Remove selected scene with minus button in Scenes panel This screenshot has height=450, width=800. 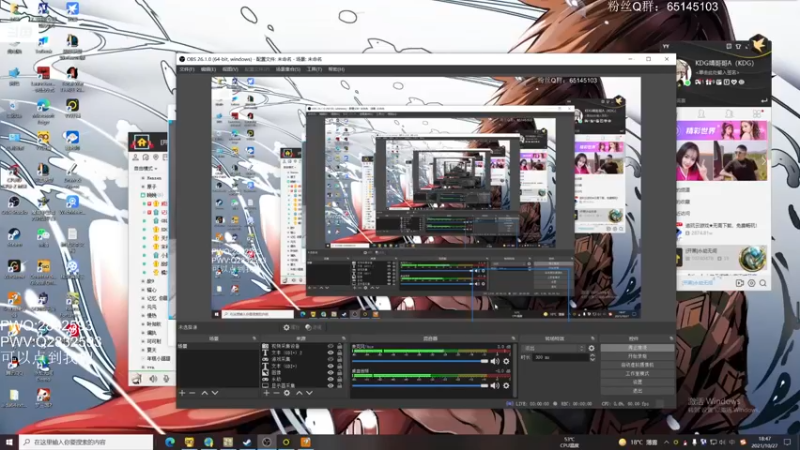click(x=192, y=393)
